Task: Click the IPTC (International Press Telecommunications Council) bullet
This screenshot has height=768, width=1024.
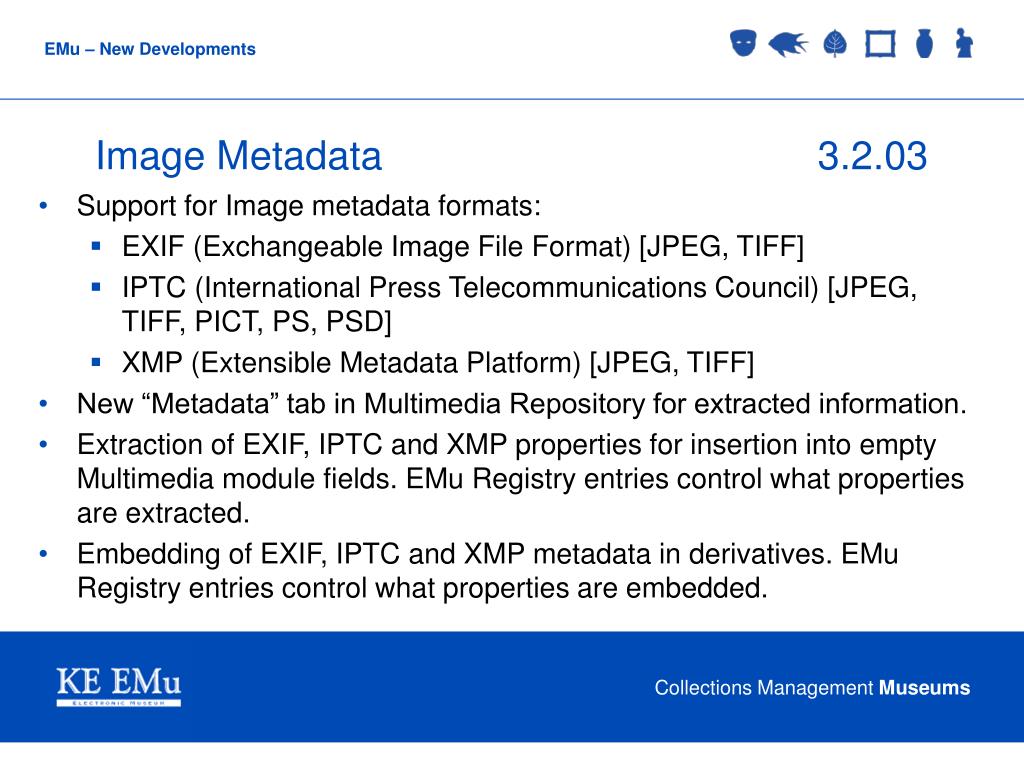Action: click(x=519, y=304)
